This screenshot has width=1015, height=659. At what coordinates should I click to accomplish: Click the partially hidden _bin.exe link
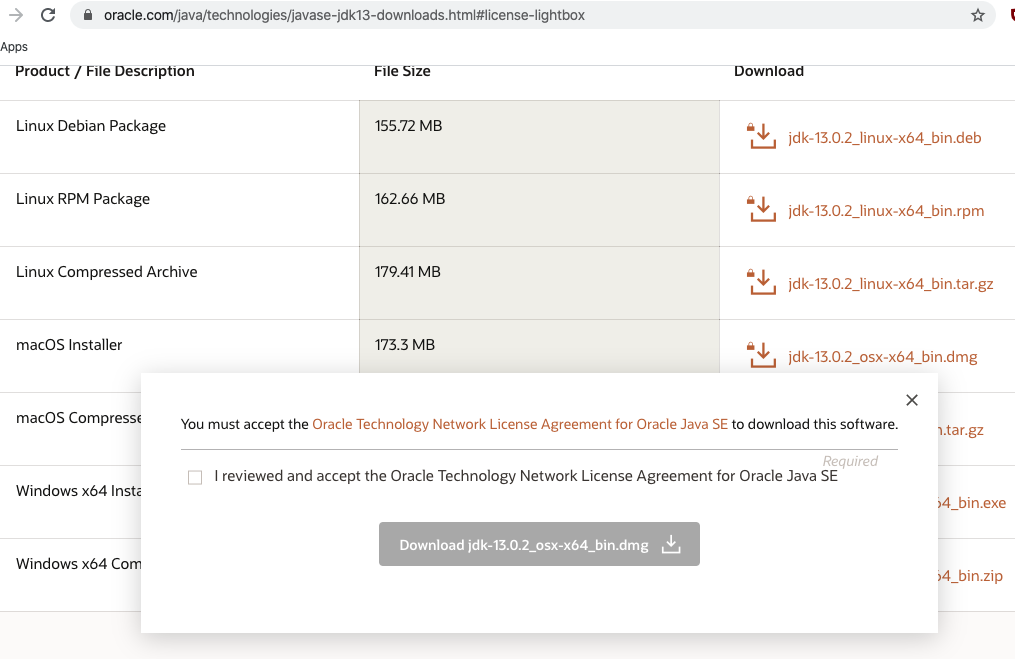[972, 503]
